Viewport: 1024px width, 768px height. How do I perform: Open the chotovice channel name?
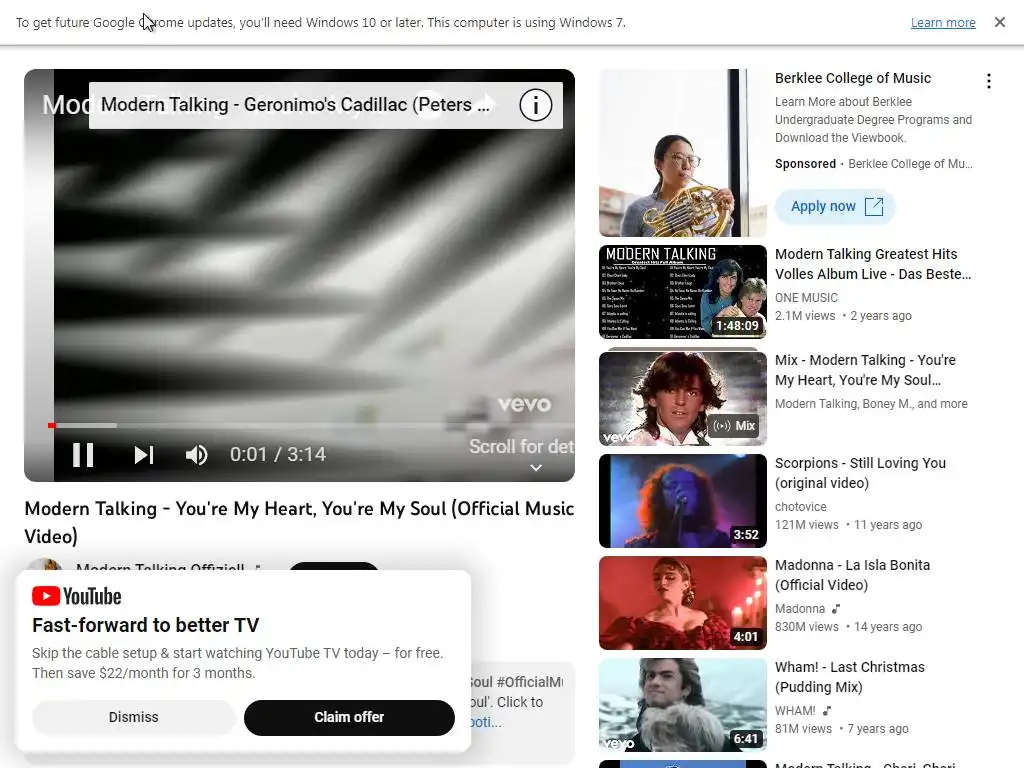click(x=801, y=507)
